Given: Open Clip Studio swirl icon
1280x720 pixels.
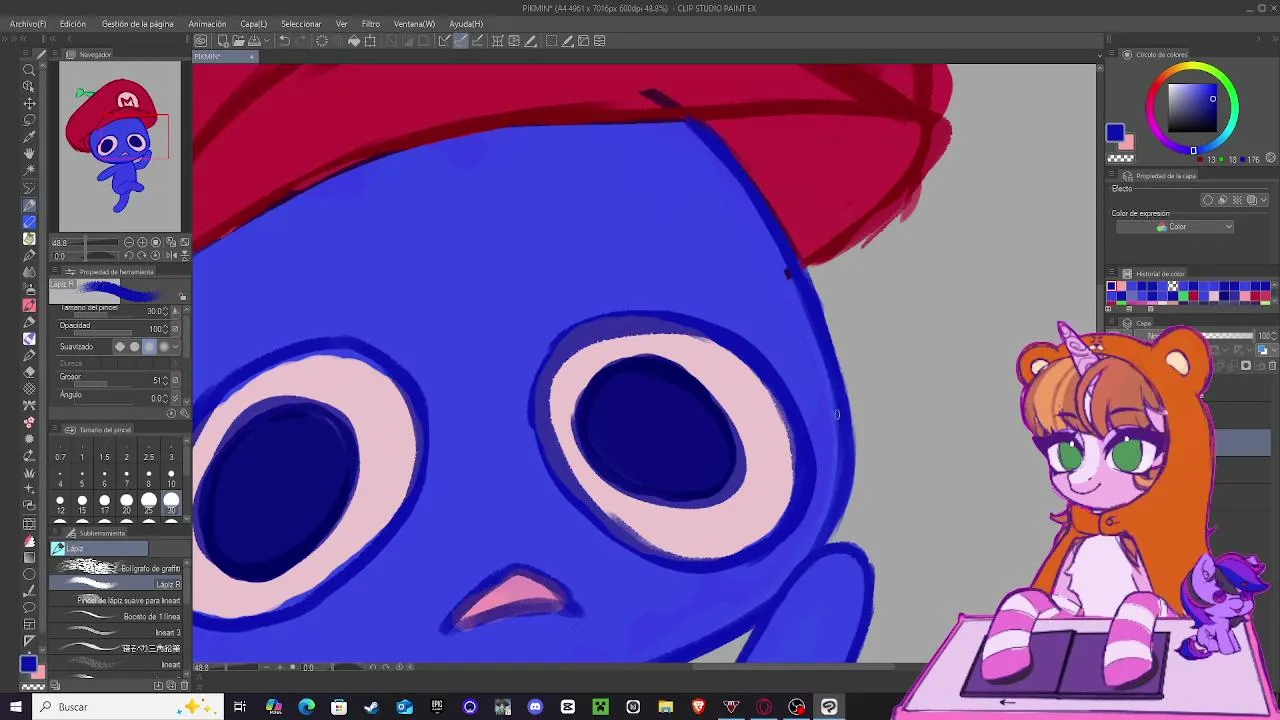Looking at the screenshot, I should point(201,41).
